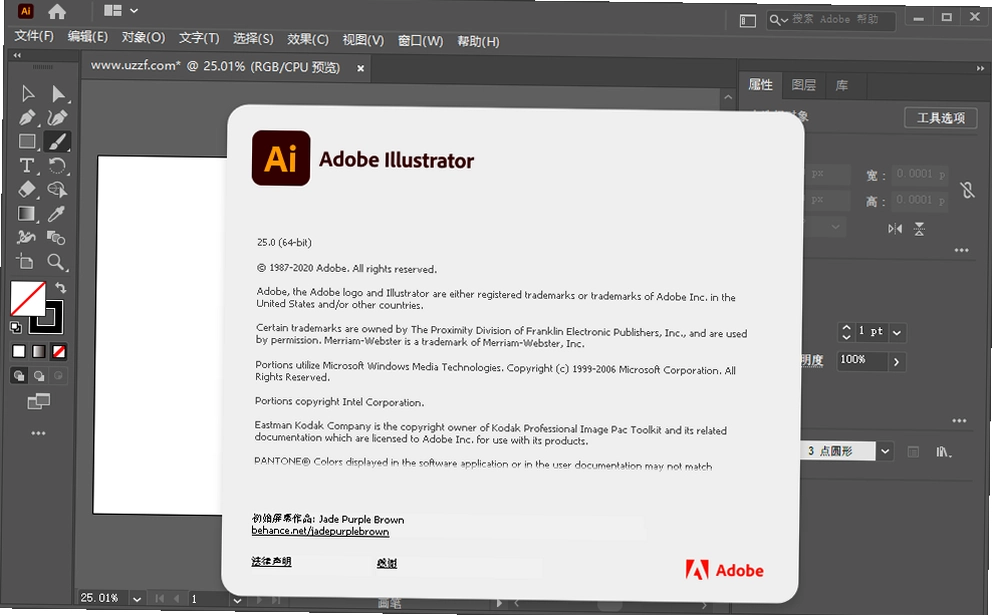
Task: Open the stroke weight 1 pt dropdown
Action: 897,332
